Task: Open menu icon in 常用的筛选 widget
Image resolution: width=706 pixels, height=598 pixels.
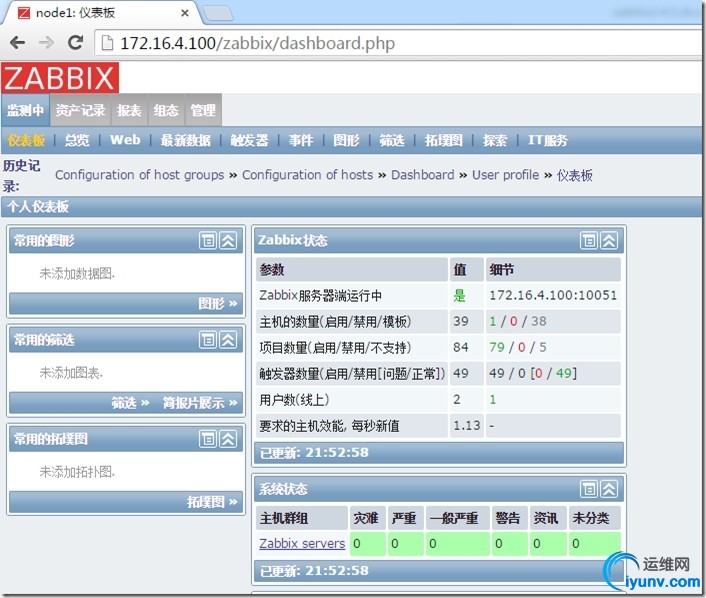Action: pyautogui.click(x=208, y=340)
